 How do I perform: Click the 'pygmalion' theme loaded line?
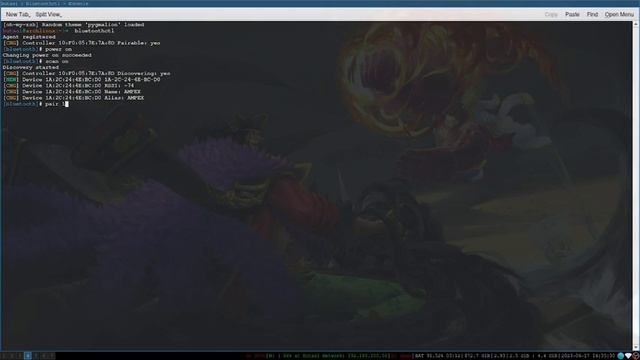tap(73, 24)
